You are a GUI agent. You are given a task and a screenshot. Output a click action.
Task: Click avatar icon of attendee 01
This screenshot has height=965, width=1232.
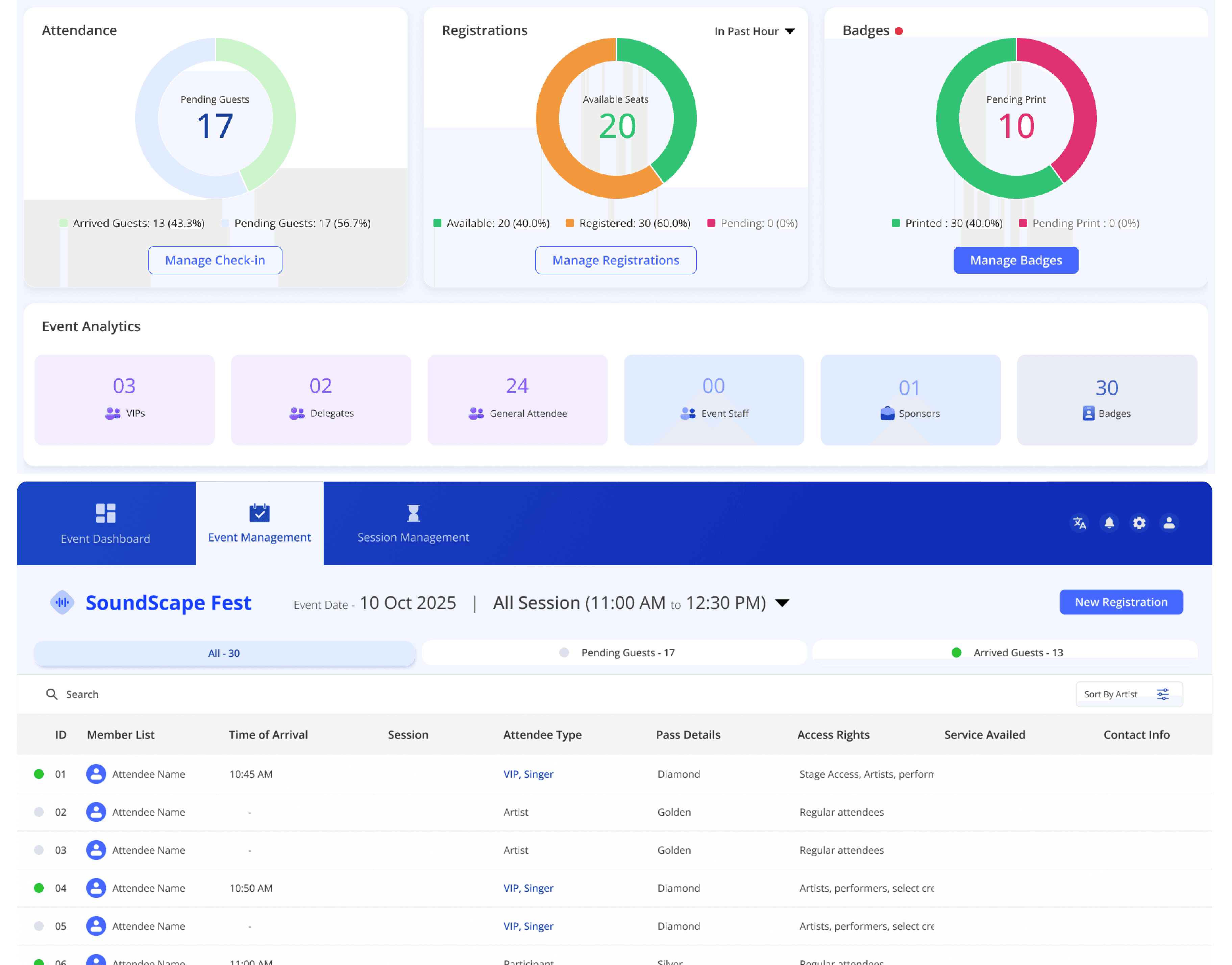tap(96, 774)
